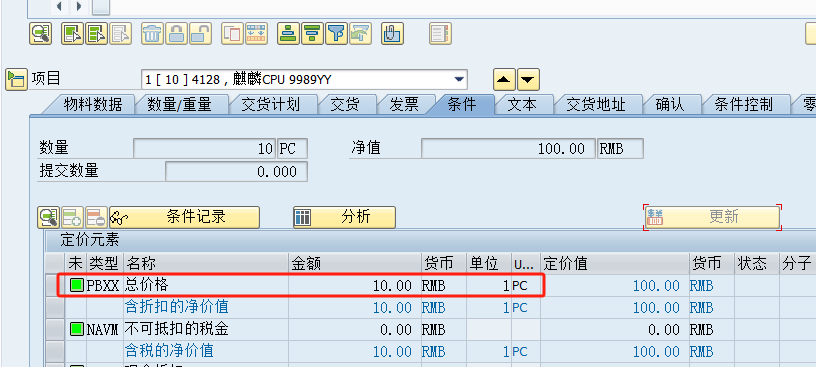
Task: Open item detail view icon in top toolbar
Action: [40, 34]
